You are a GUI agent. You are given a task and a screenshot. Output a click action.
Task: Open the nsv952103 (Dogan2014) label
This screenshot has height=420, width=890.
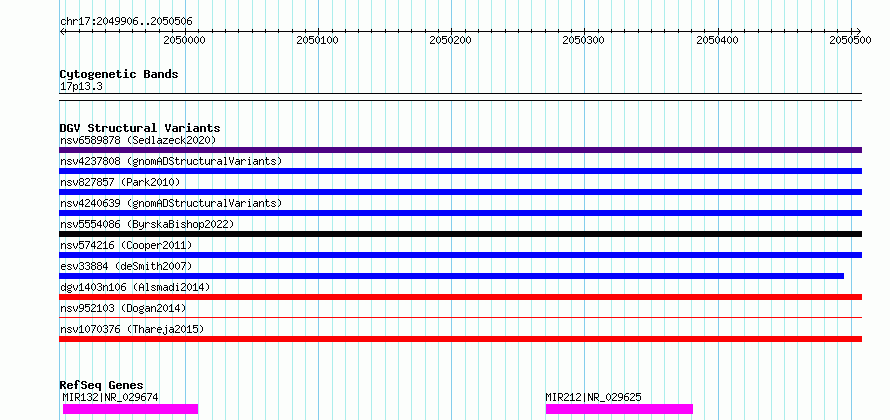coord(123,308)
